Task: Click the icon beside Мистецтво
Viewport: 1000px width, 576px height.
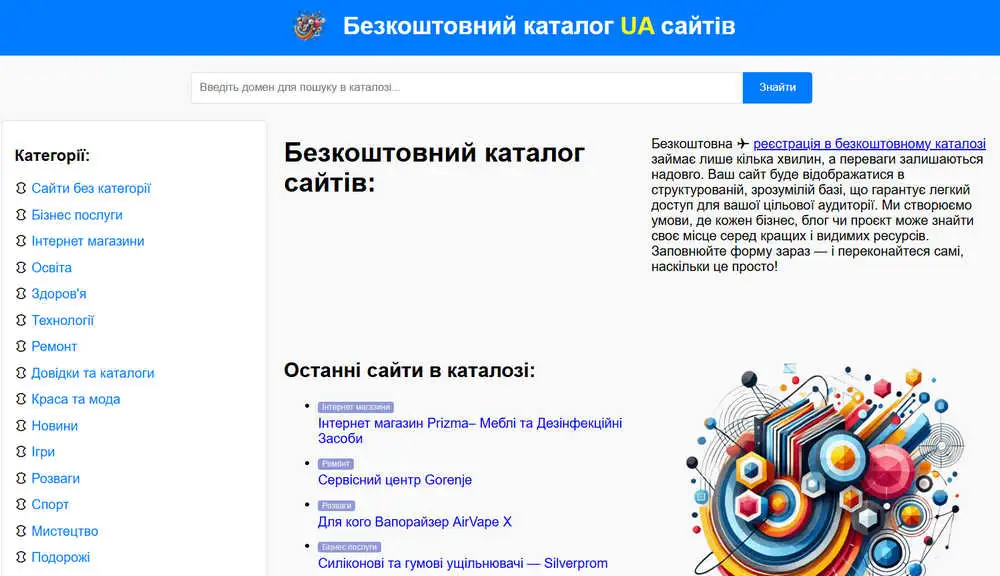Action: (x=21, y=531)
